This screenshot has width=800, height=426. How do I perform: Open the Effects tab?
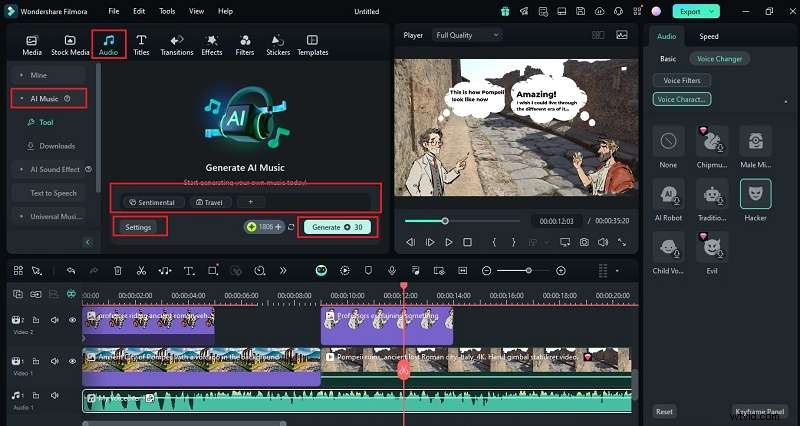(x=211, y=45)
